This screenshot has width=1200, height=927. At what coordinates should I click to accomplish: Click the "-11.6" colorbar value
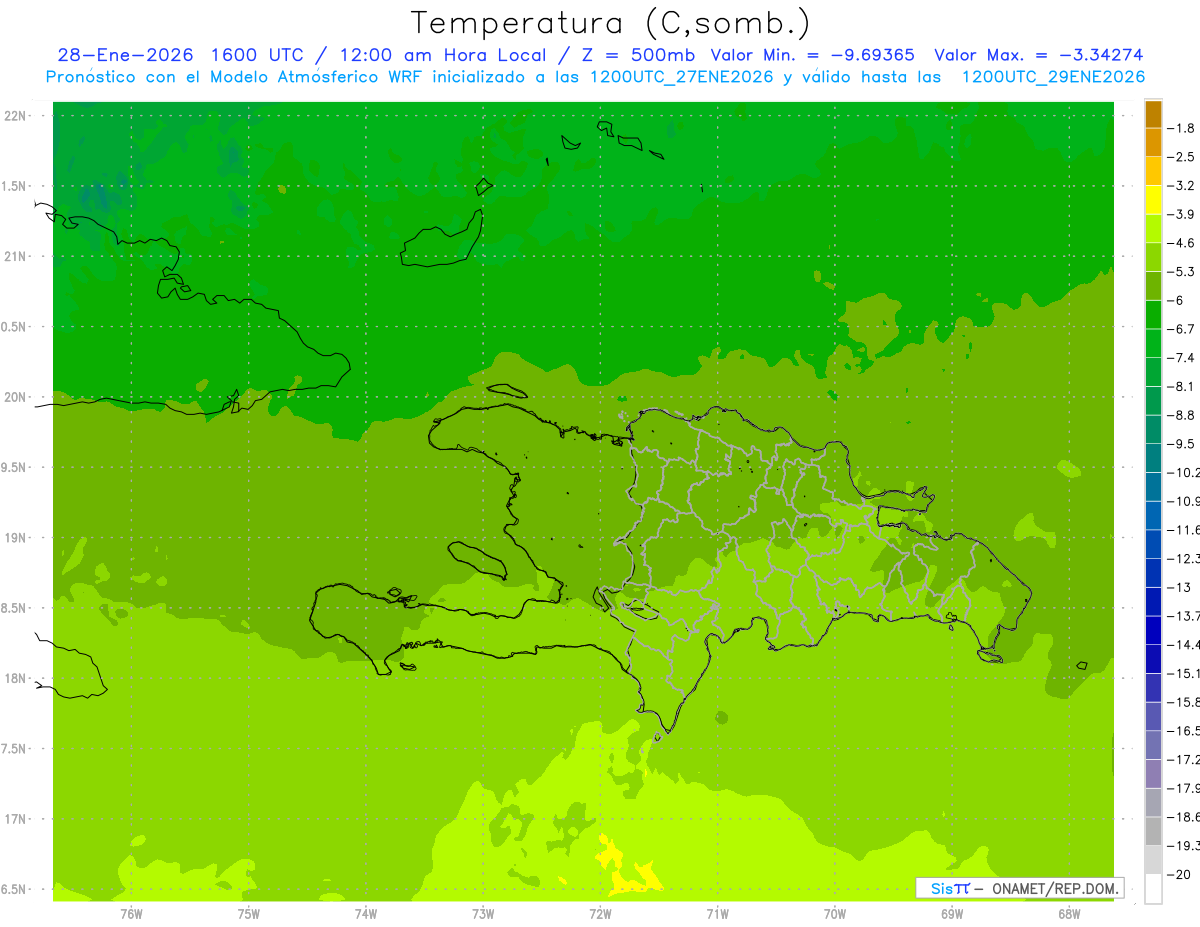click(1185, 530)
